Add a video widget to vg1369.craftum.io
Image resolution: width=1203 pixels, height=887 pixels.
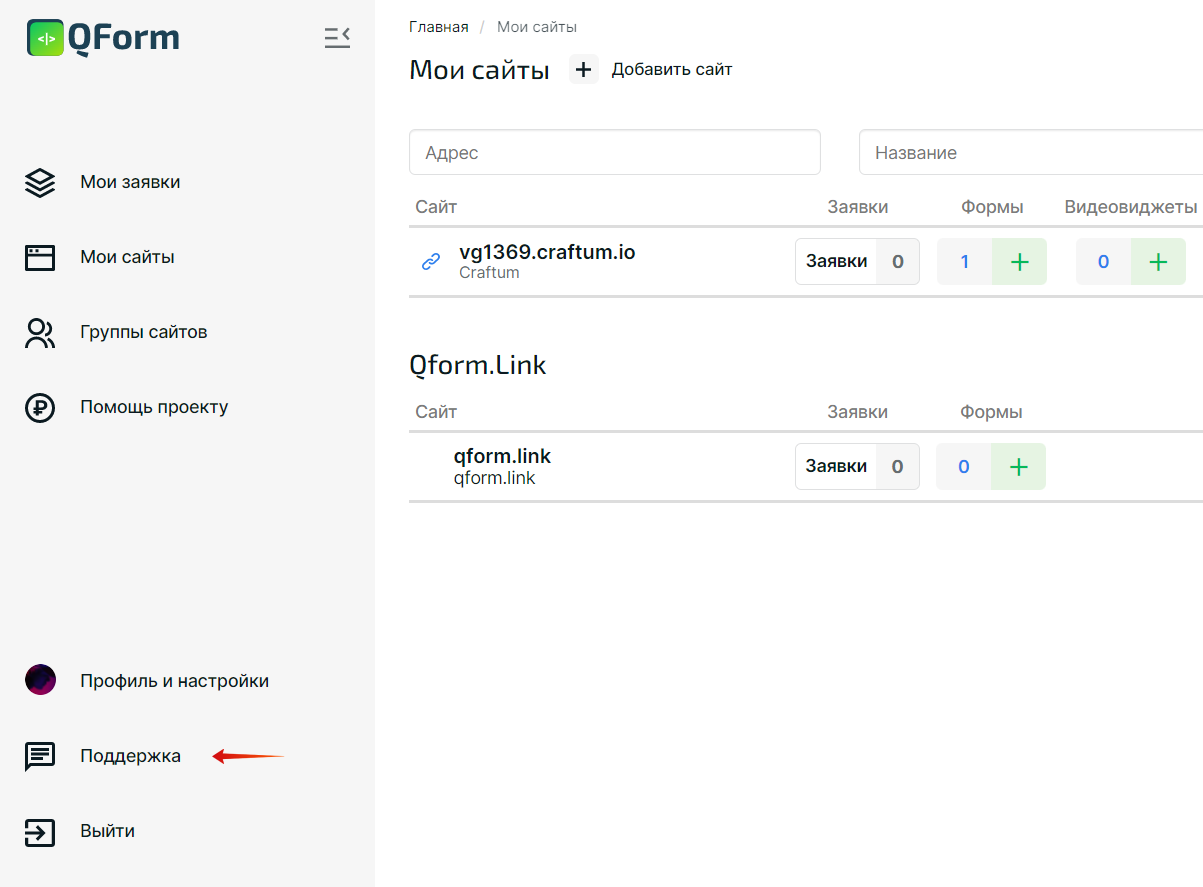(x=1158, y=262)
